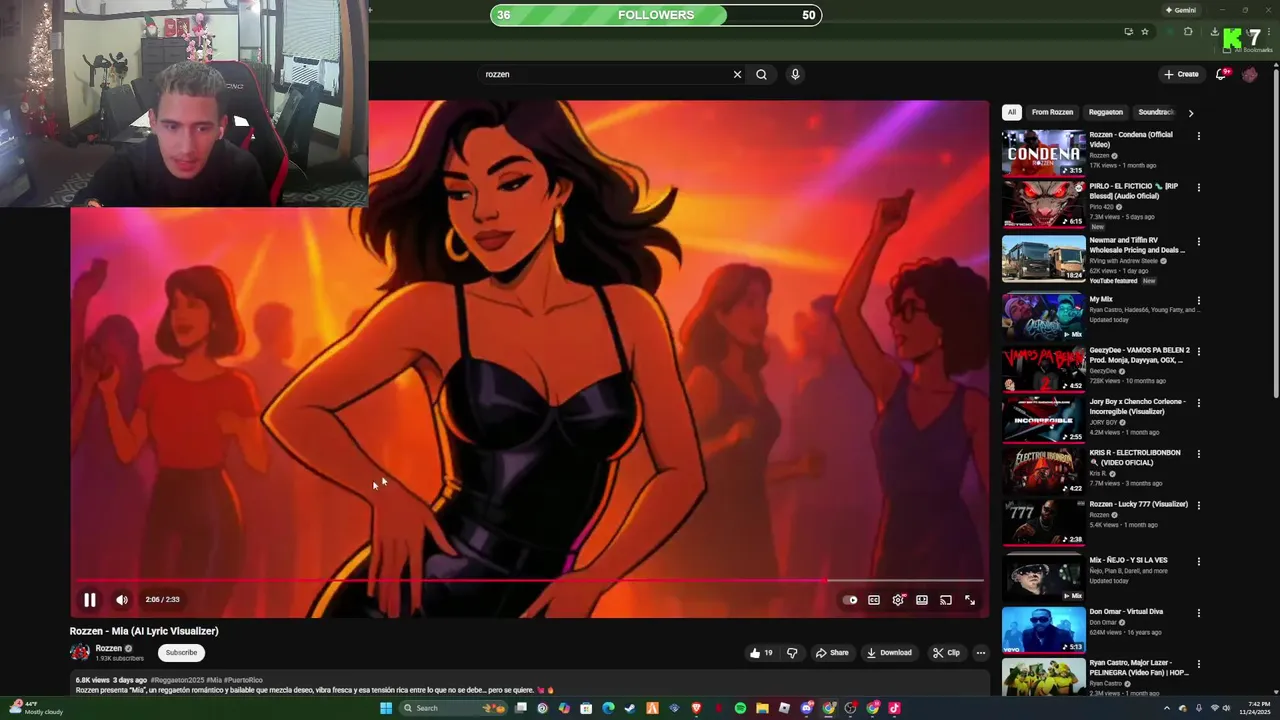Share the Rozzen Mia video
Image resolution: width=1280 pixels, height=720 pixels.
[x=832, y=653]
